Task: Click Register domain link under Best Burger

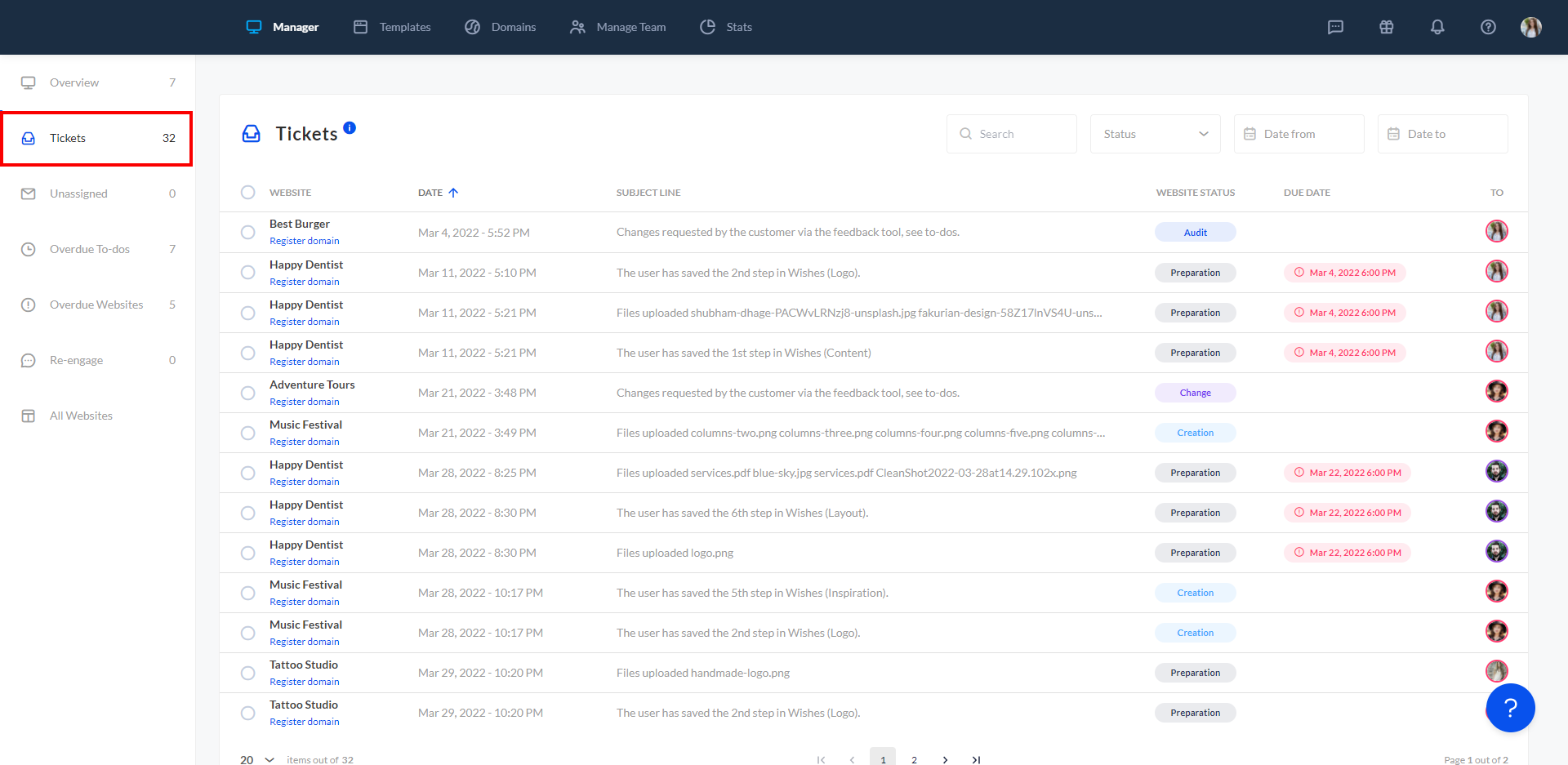Action: click(x=305, y=241)
